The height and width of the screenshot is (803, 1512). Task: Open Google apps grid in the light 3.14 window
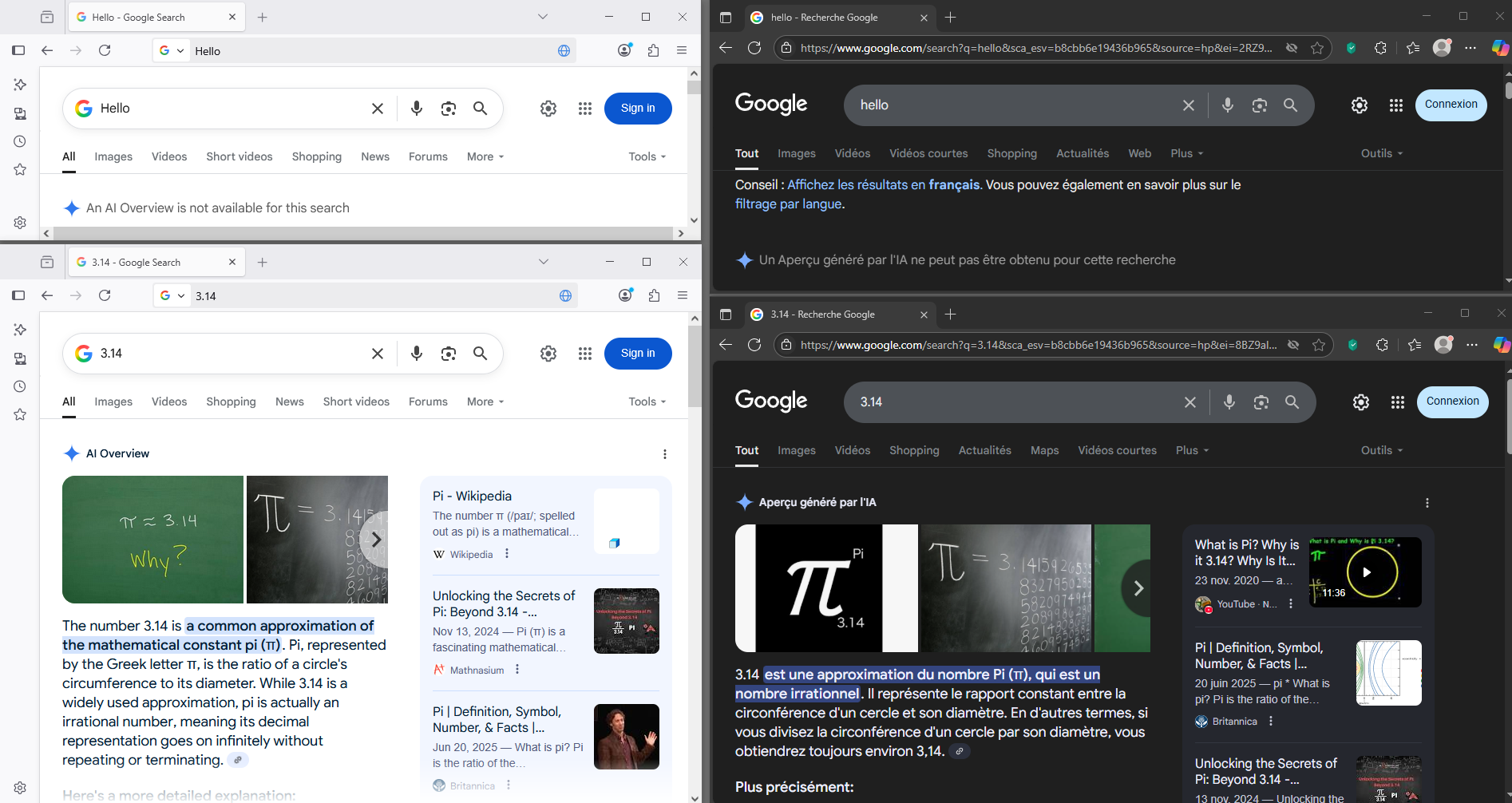click(x=584, y=354)
